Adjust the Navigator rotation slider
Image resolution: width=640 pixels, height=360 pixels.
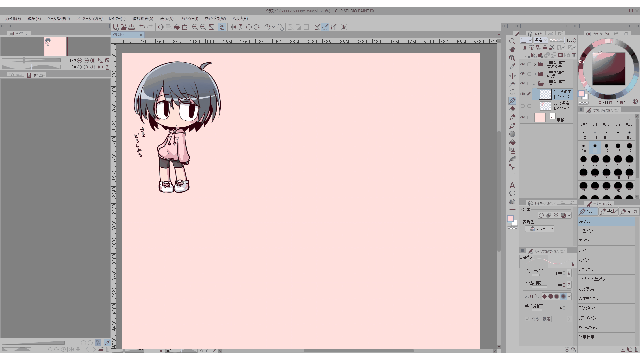[x=31, y=66]
